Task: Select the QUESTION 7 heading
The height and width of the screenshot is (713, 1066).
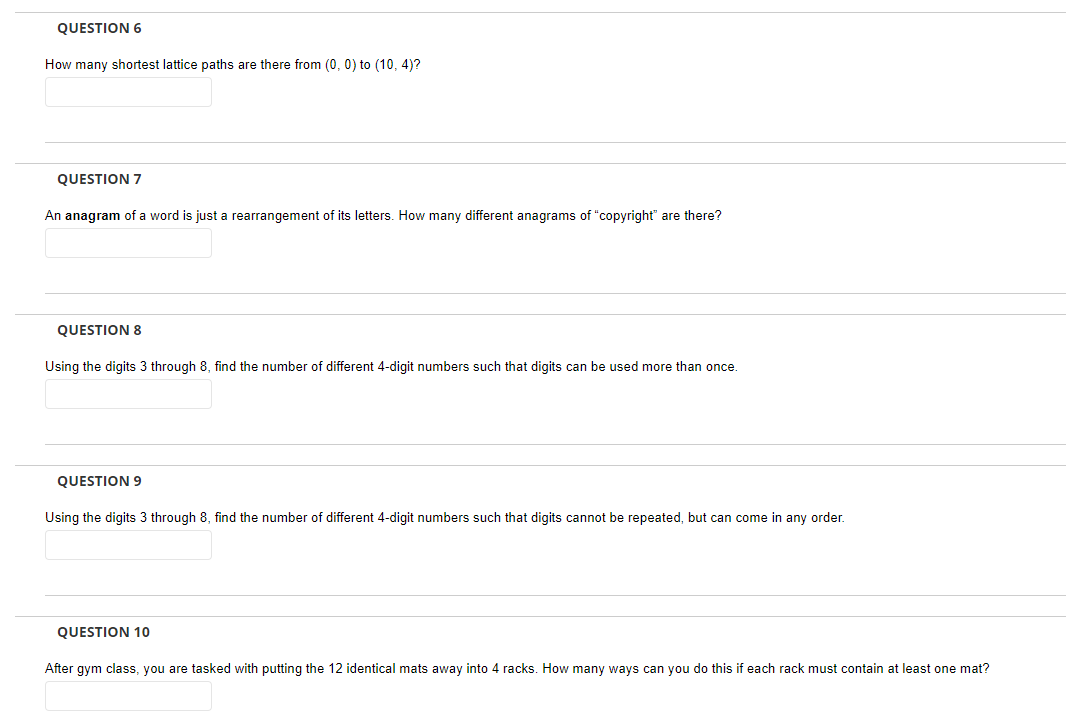Action: coord(99,179)
